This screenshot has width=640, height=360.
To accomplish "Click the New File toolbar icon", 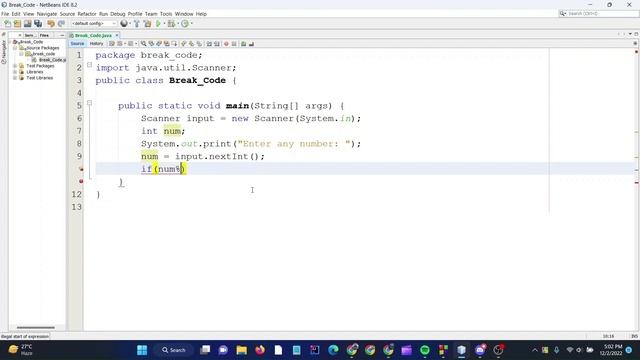I will 7,24.
